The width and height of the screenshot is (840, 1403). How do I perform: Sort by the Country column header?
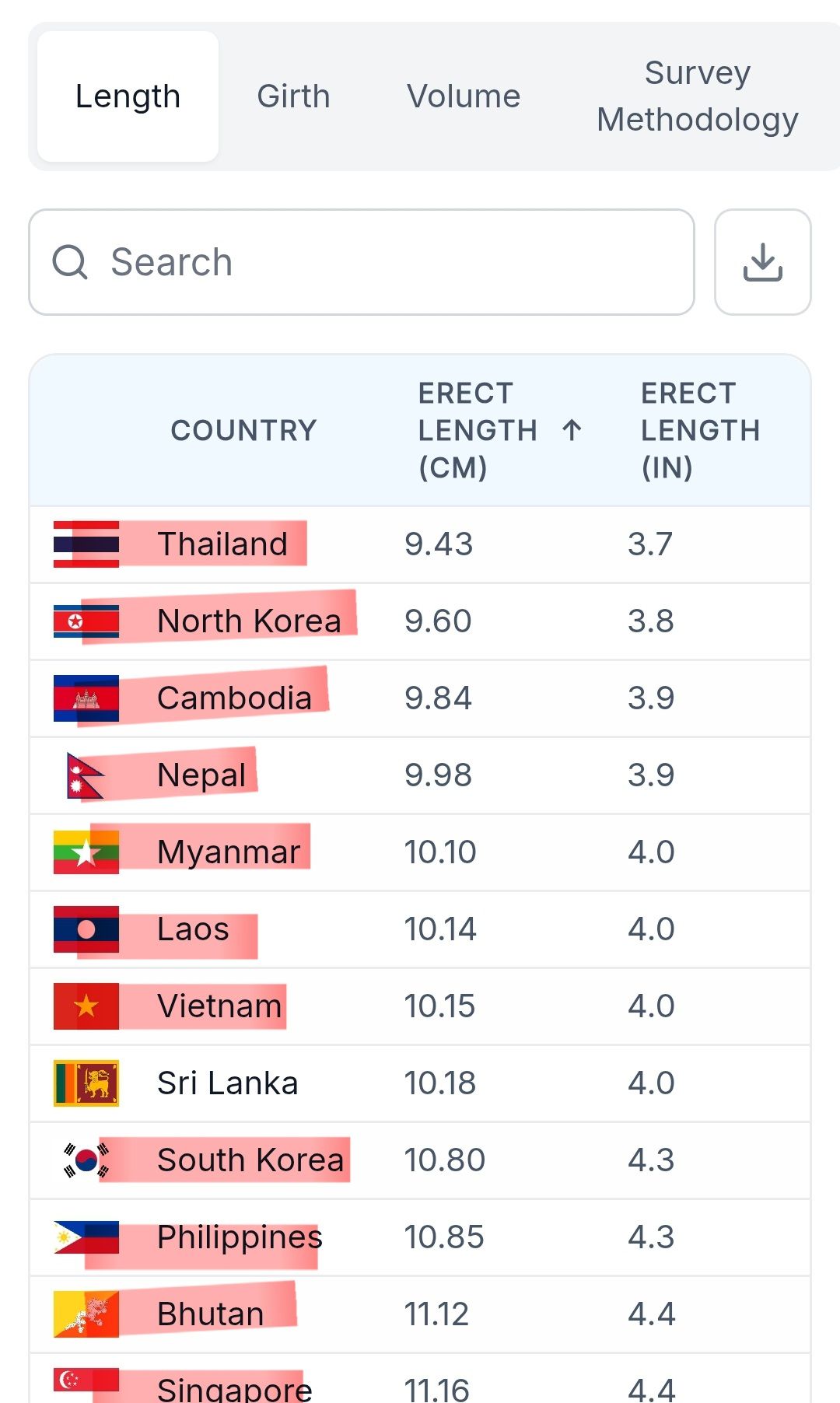point(243,430)
